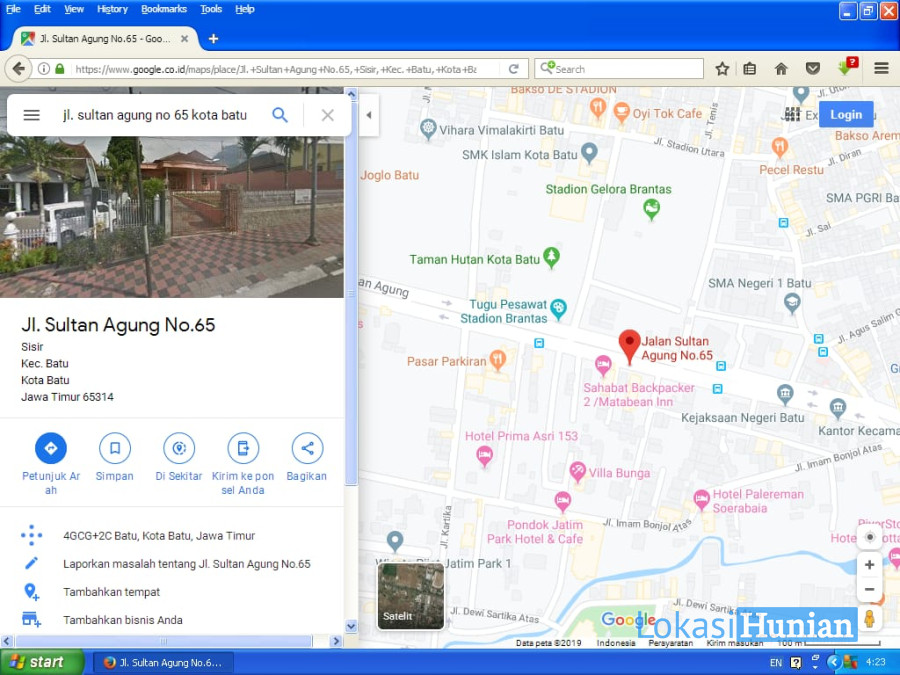This screenshot has height=675, width=900.
Task: Click the Persyaratan terms link
Action: (670, 643)
